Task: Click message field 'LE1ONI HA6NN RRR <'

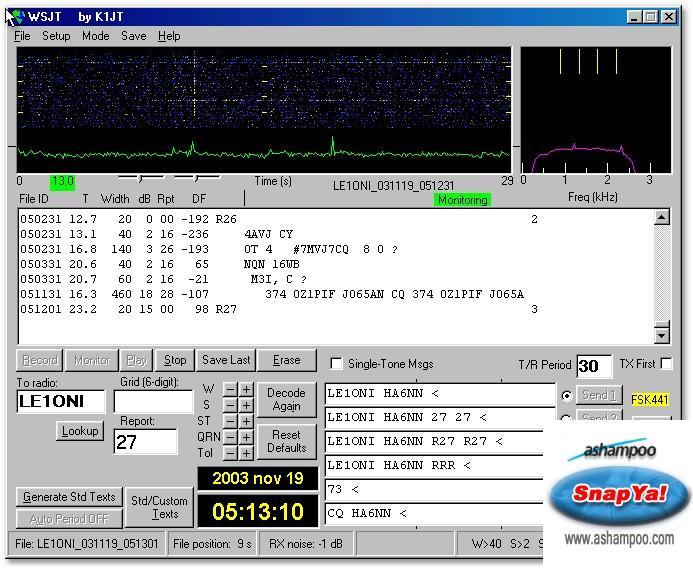Action: click(434, 465)
